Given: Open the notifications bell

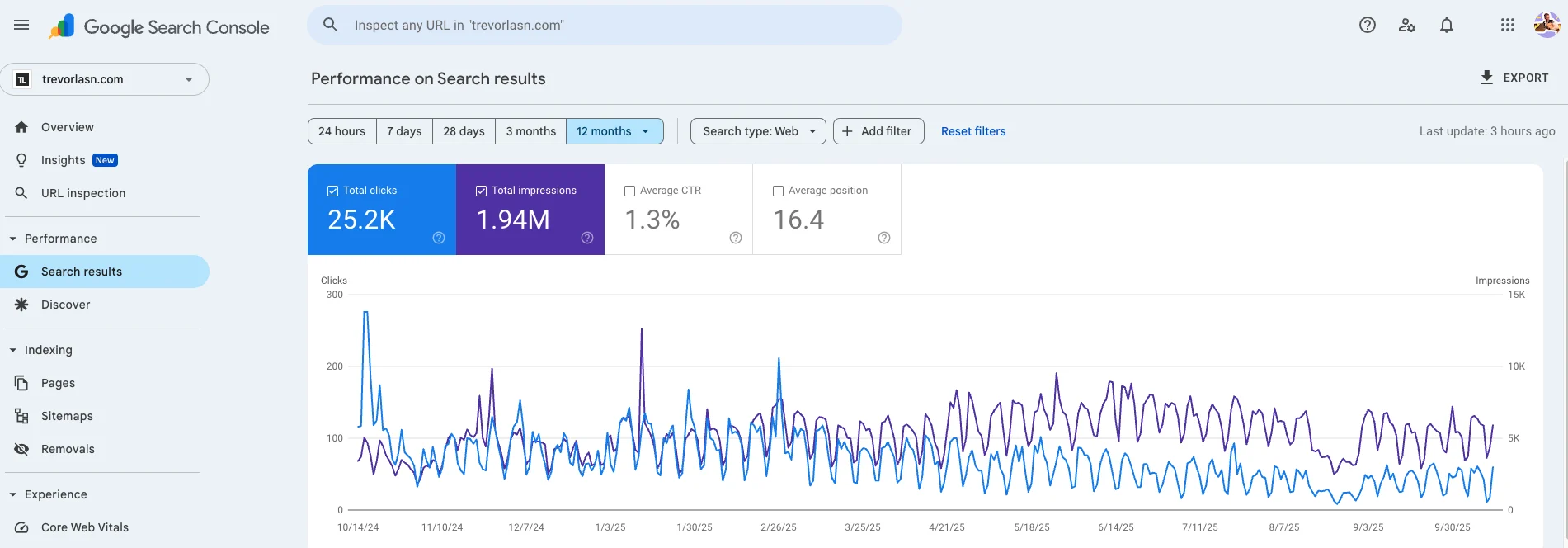Looking at the screenshot, I should click(x=1447, y=25).
